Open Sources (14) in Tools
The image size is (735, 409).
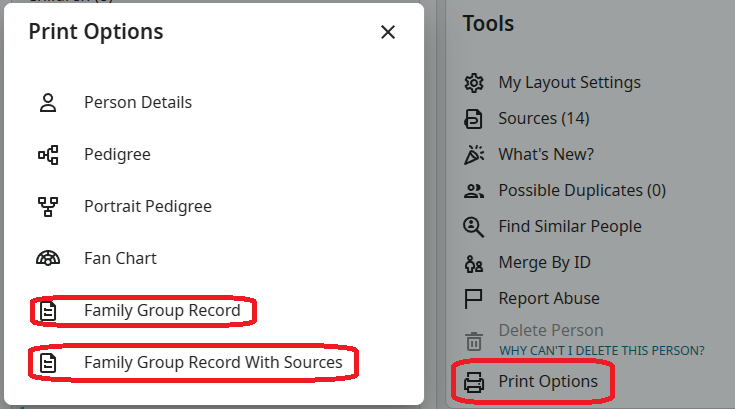tap(544, 119)
